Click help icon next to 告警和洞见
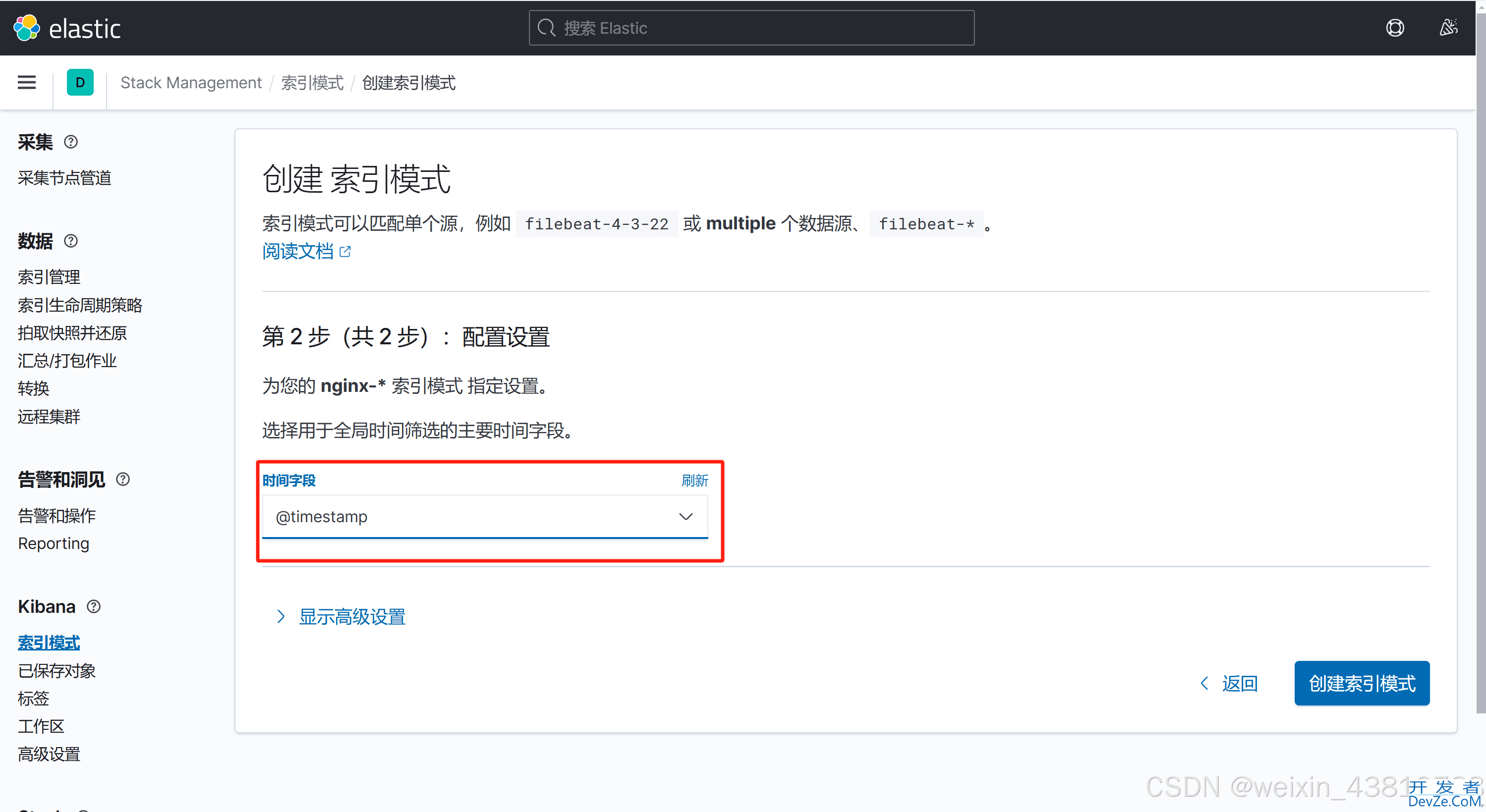The height and width of the screenshot is (812, 1486). (123, 479)
